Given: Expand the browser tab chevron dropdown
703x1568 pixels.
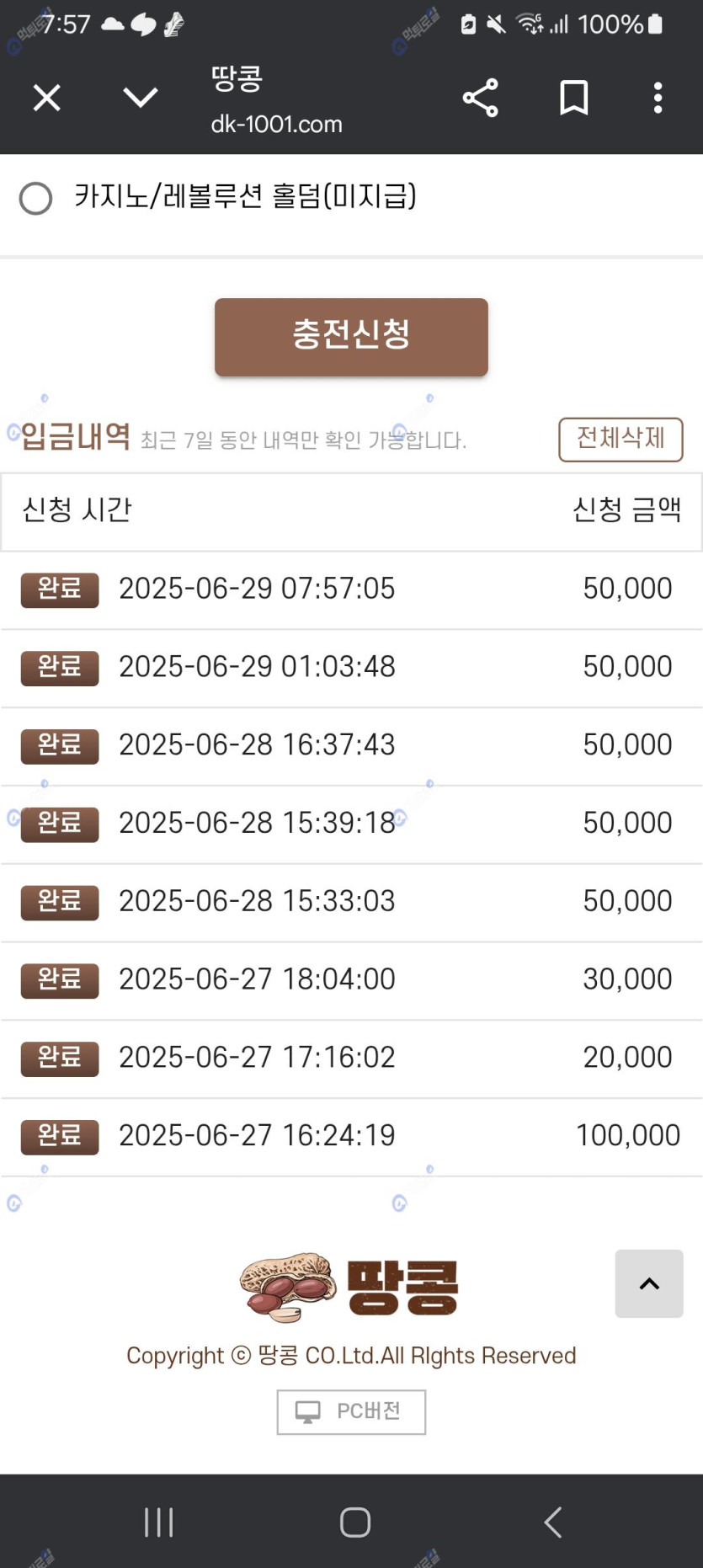Looking at the screenshot, I should point(140,98).
